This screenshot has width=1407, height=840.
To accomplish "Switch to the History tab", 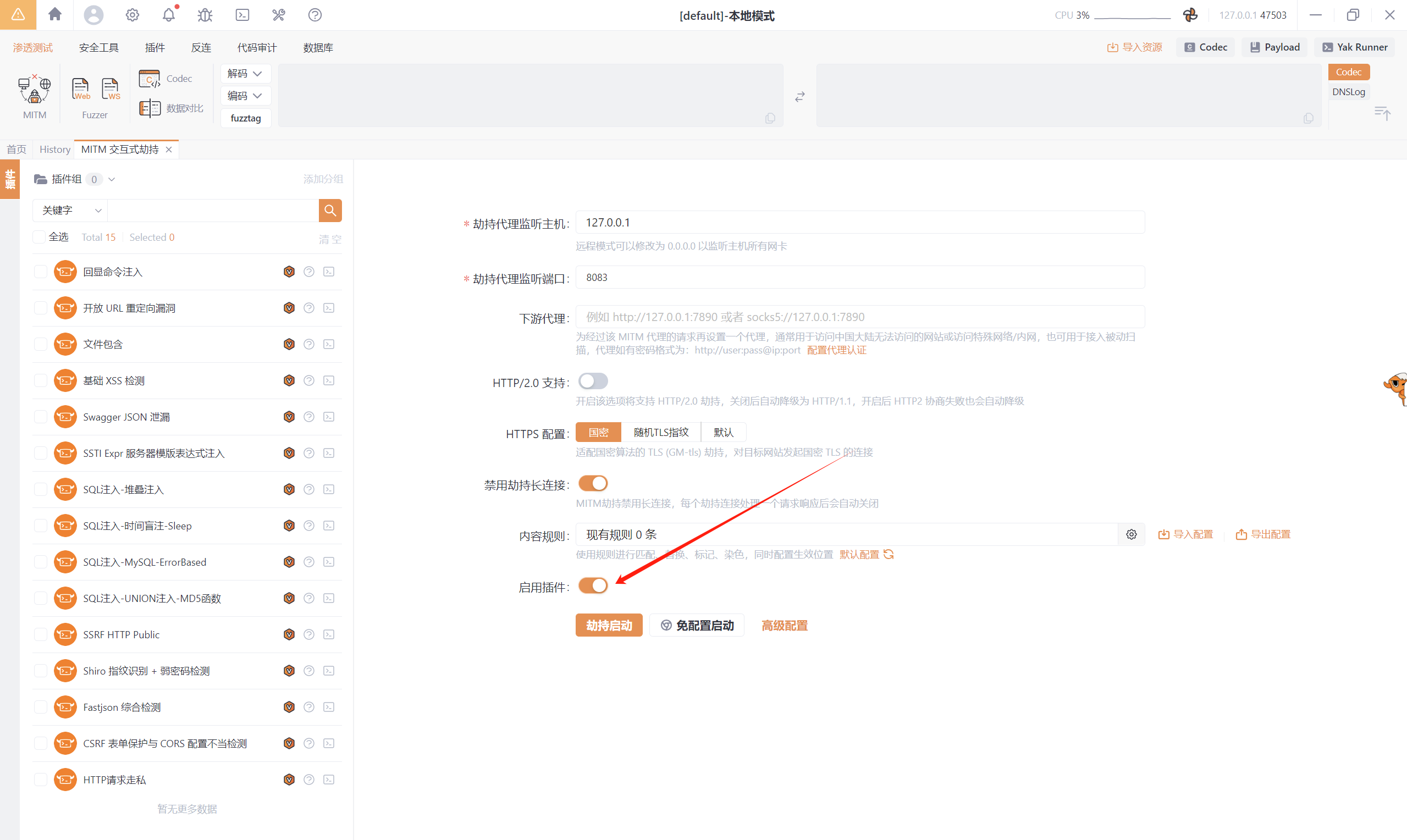I will pos(54,150).
